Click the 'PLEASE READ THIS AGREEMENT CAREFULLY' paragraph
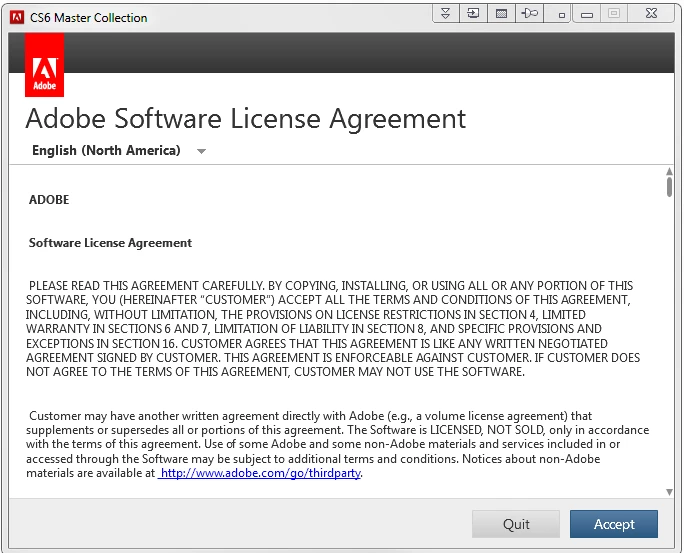 click(x=333, y=329)
